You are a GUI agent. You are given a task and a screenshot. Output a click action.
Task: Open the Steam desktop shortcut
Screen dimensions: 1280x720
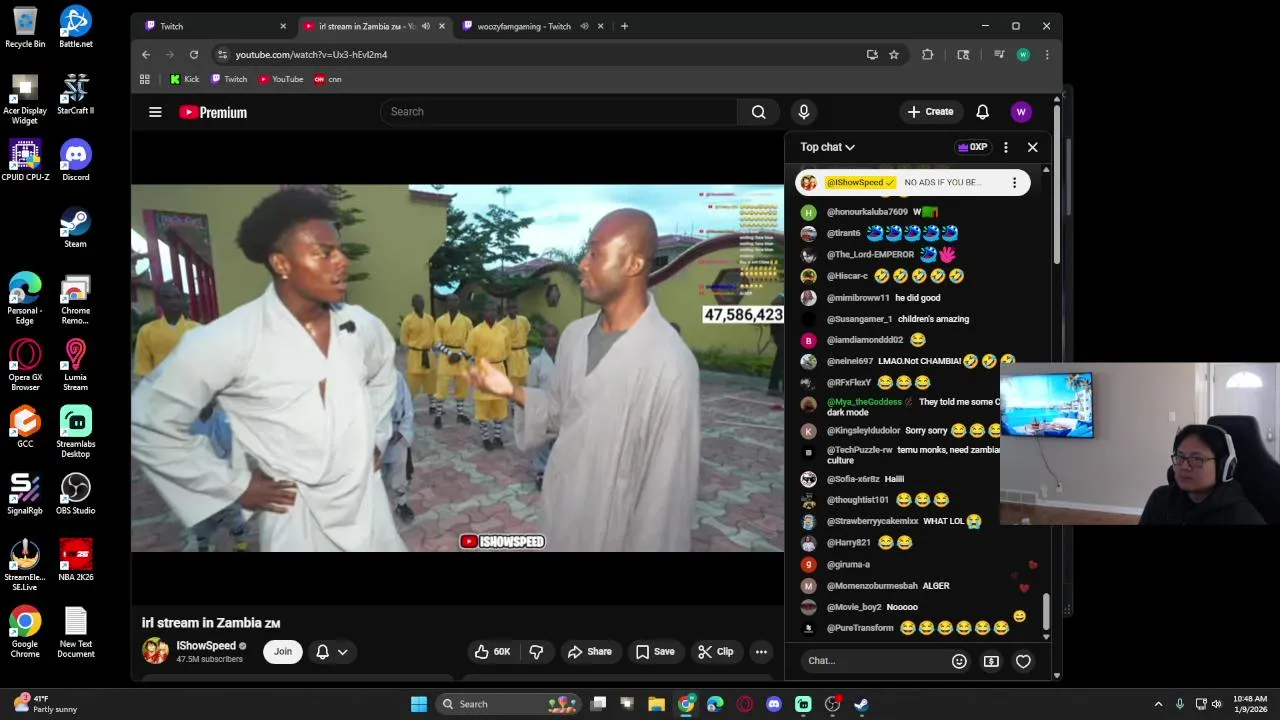tap(76, 227)
